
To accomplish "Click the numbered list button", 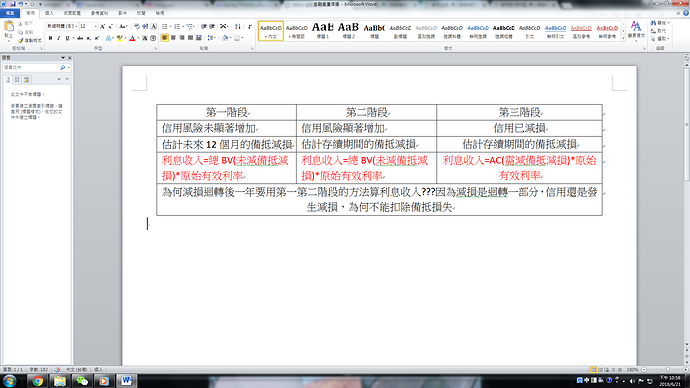I will coord(177,27).
